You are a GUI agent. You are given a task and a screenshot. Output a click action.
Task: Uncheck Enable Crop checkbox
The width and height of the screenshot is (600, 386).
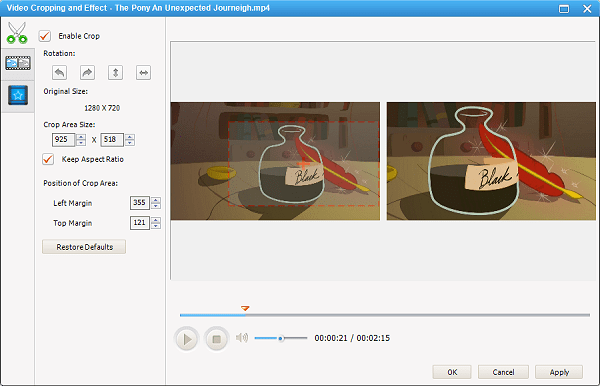[x=45, y=36]
